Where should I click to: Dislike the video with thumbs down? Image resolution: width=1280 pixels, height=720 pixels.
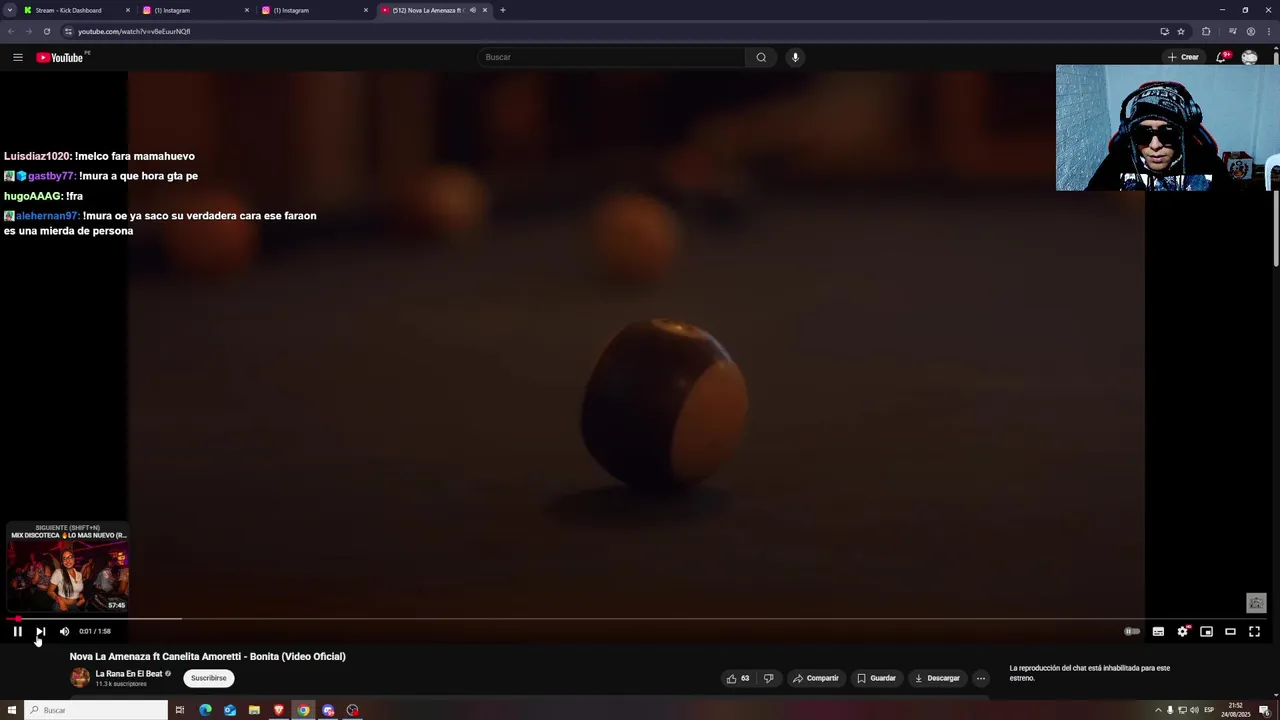tap(768, 678)
